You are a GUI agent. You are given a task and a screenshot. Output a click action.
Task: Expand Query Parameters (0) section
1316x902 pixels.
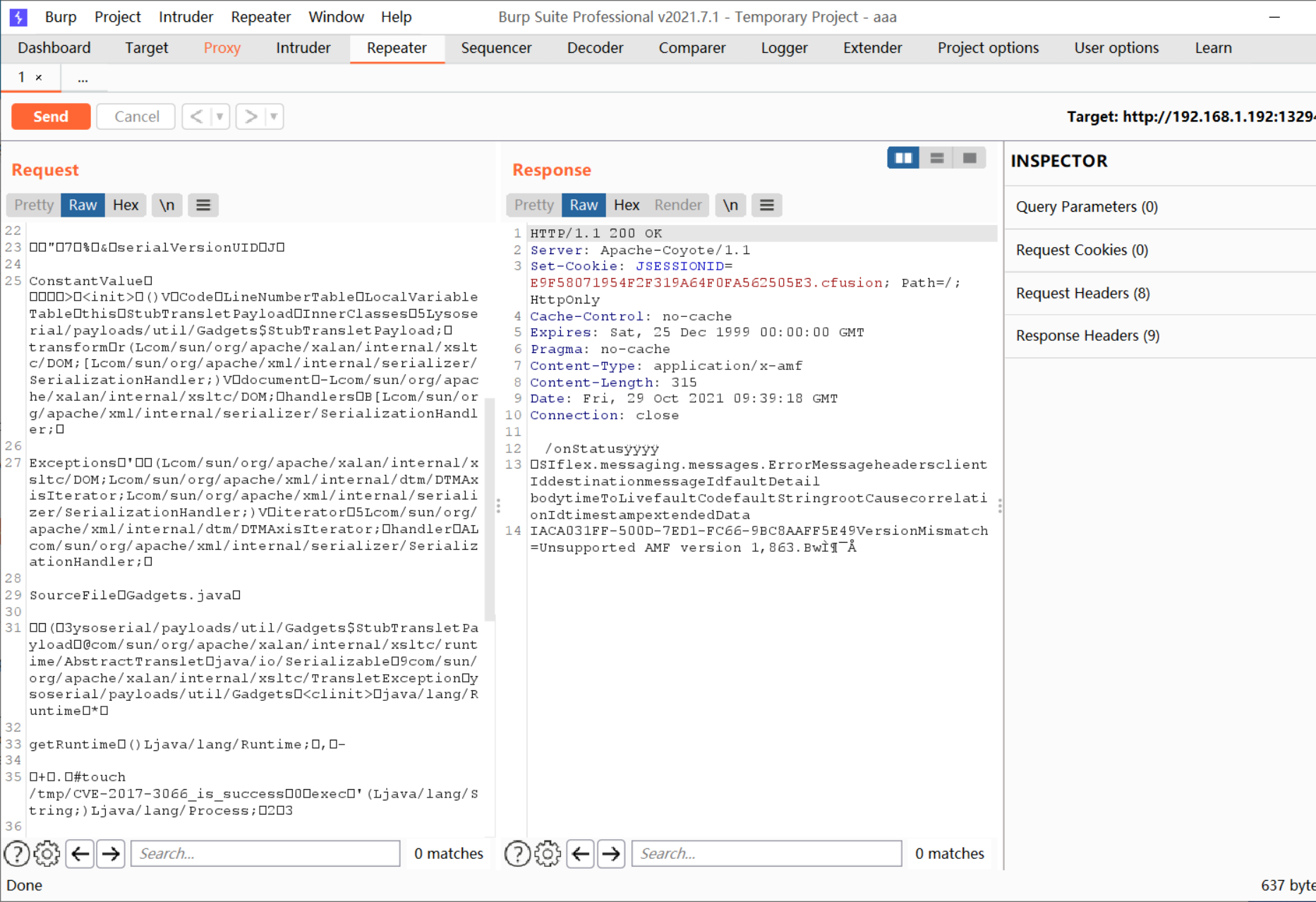point(1160,207)
